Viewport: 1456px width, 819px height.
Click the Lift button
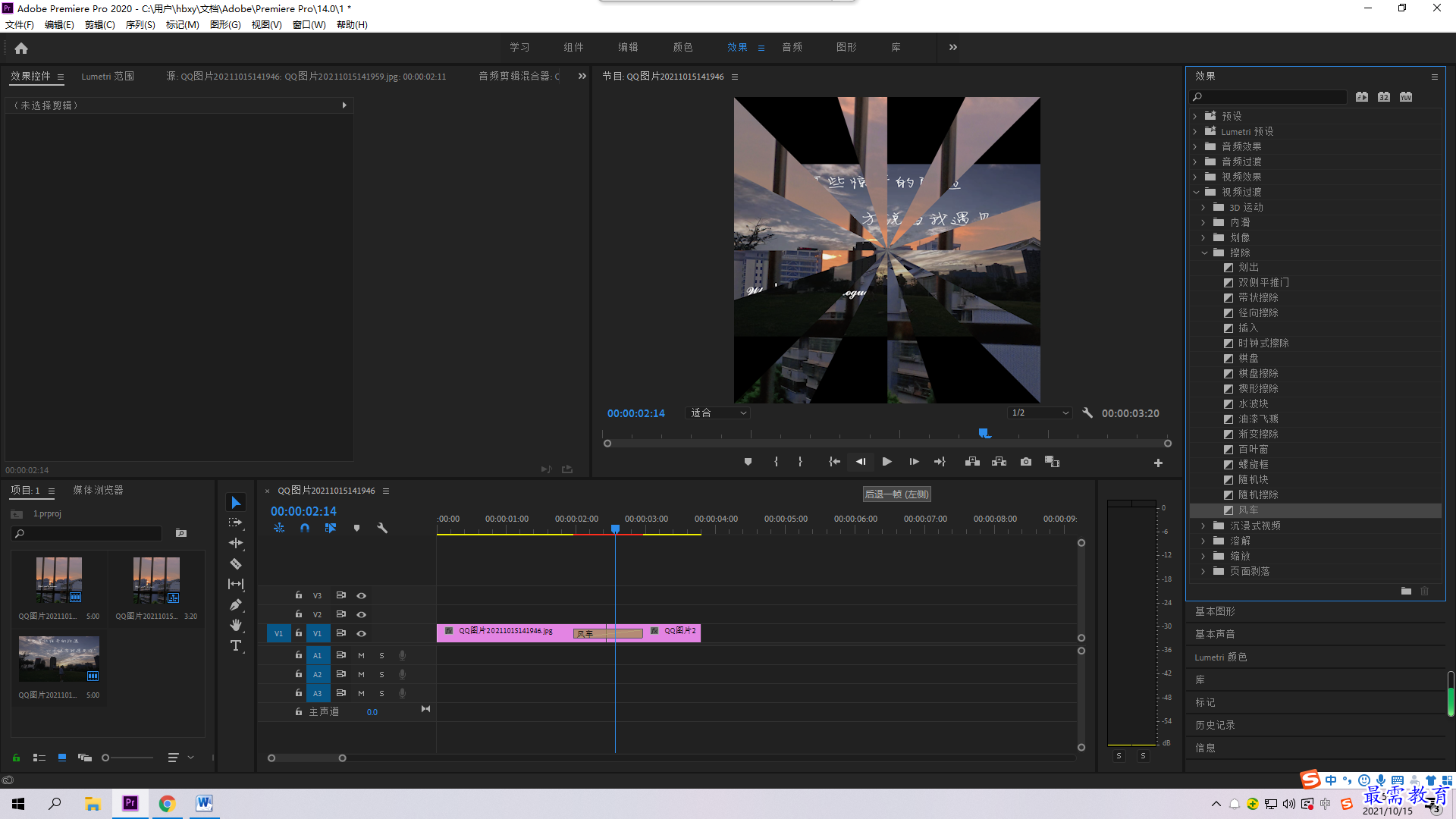pos(972,462)
